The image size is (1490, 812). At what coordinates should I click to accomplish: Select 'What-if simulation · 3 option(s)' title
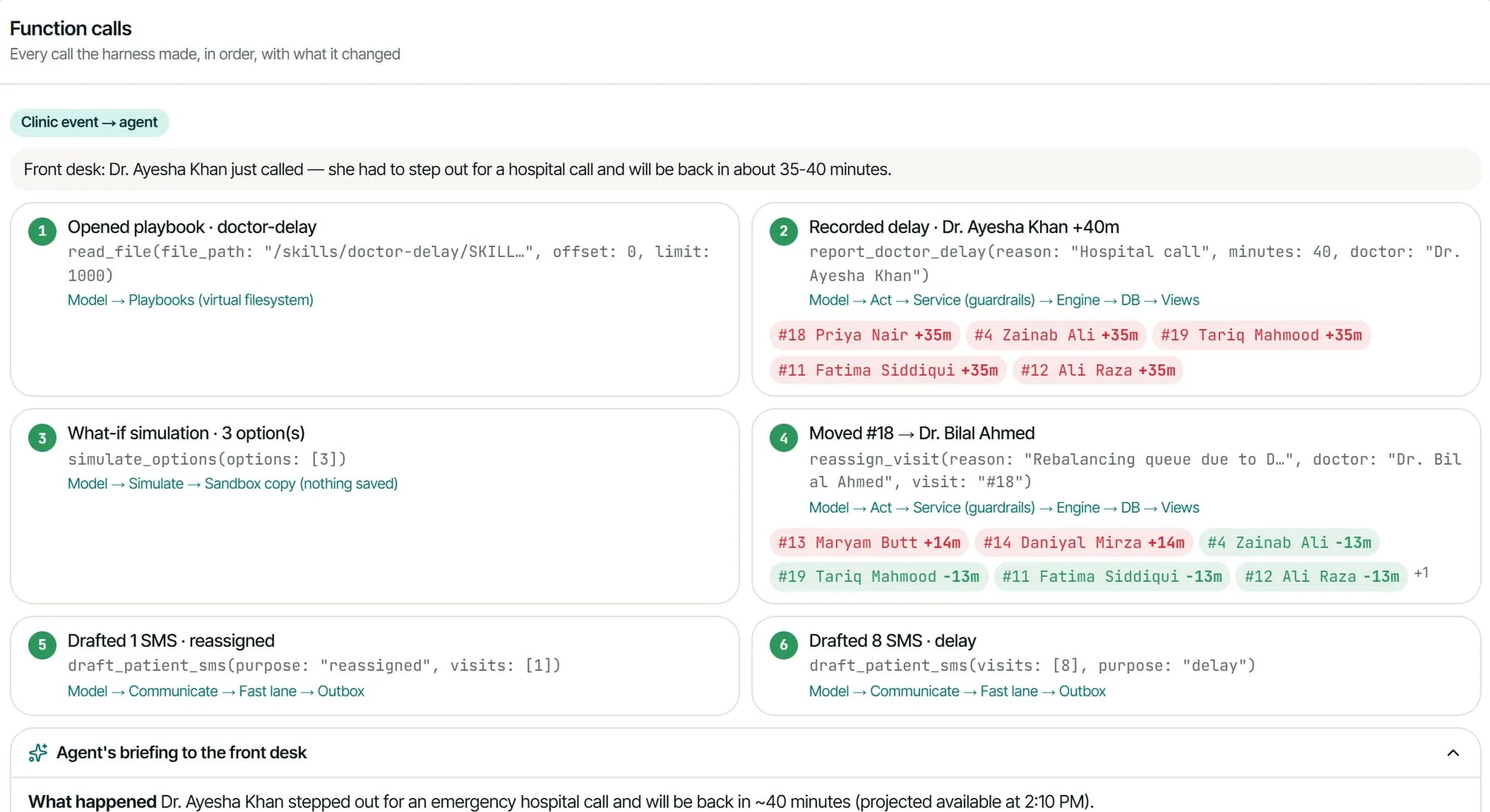186,433
